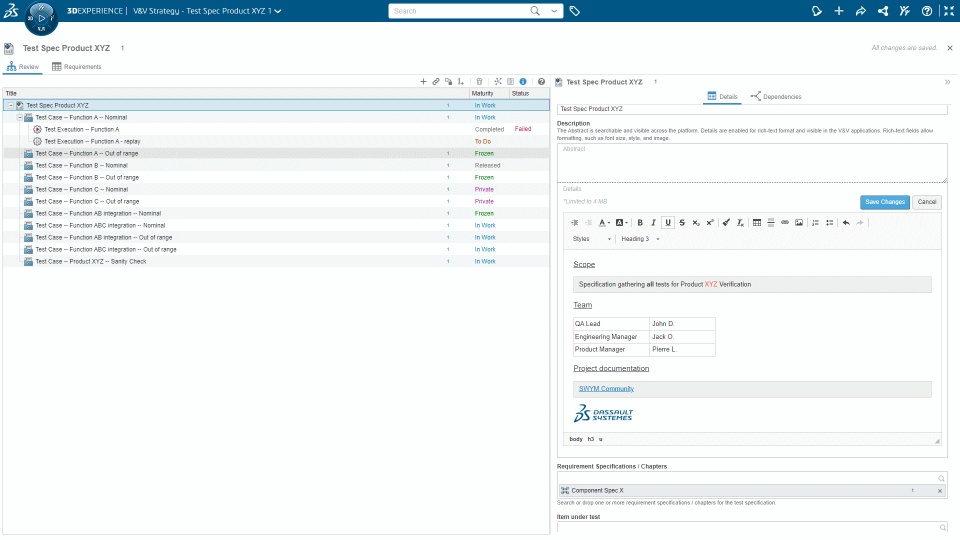
Task: Click the plus icon in the test tree toolbar
Action: point(423,81)
